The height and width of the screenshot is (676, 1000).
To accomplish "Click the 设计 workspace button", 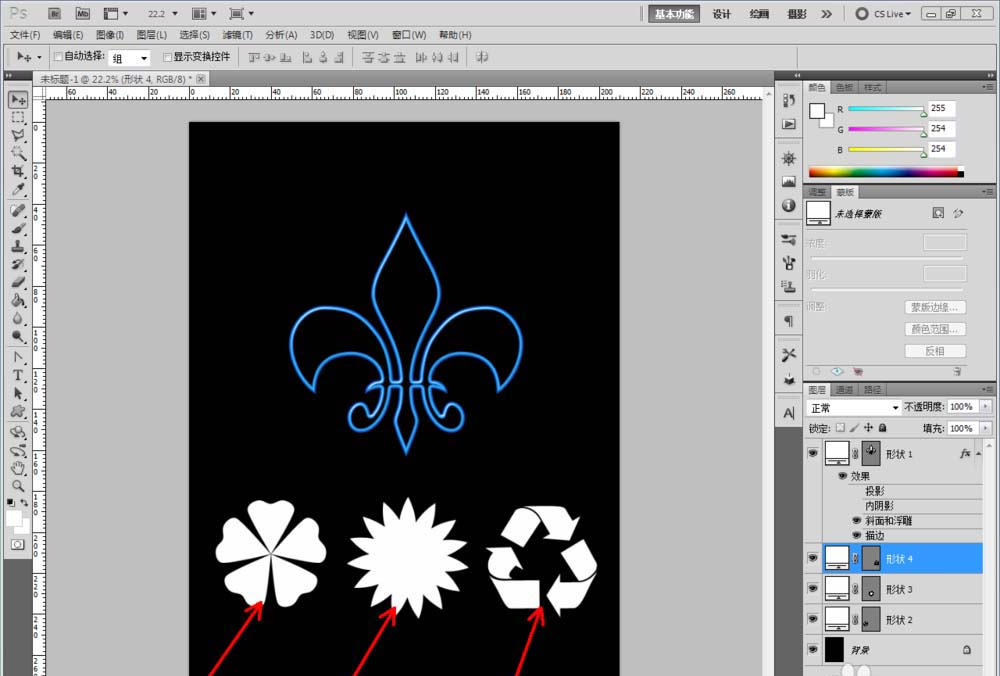I will click(721, 13).
